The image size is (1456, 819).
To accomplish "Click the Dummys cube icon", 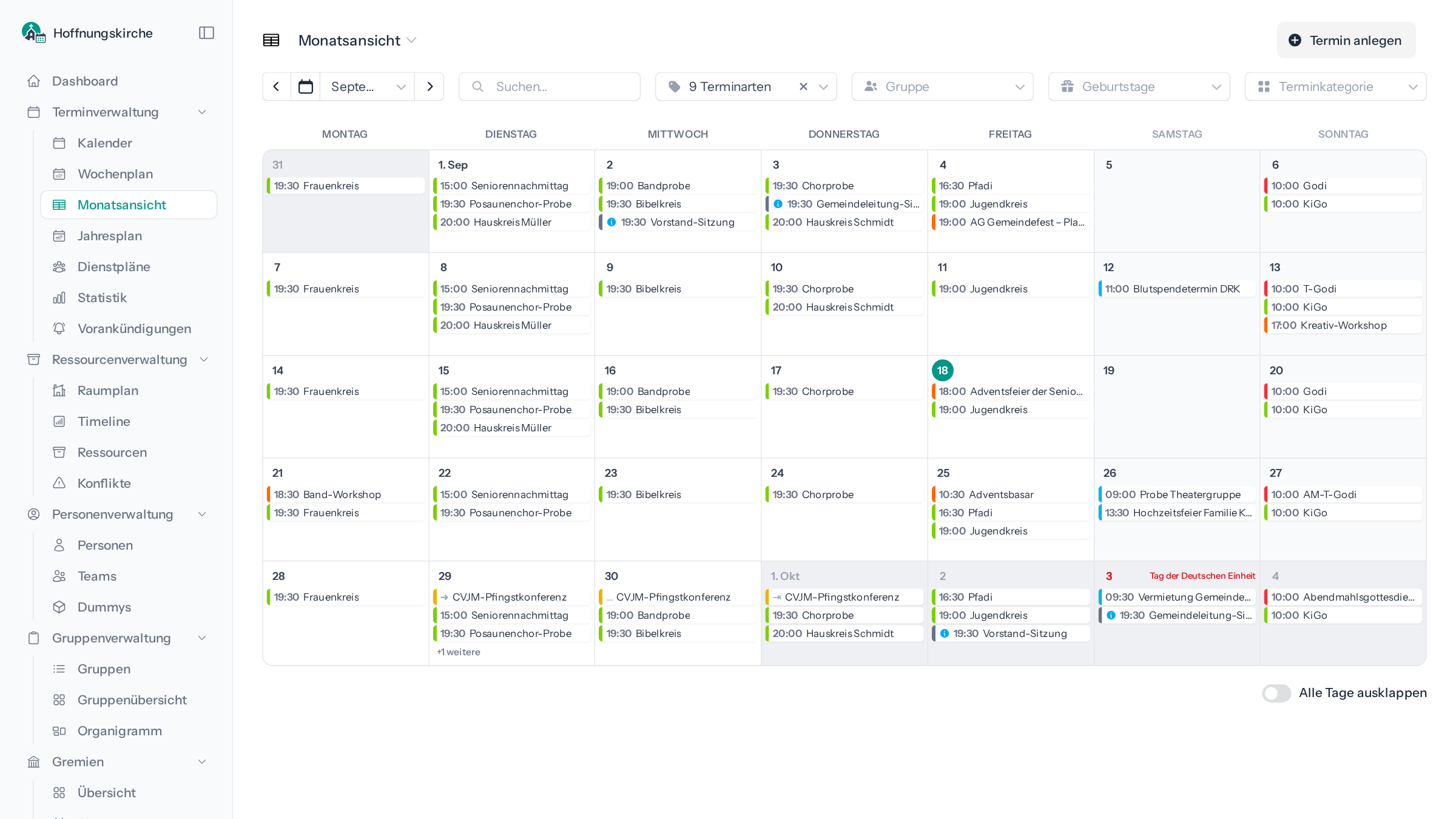I will pos(59,607).
